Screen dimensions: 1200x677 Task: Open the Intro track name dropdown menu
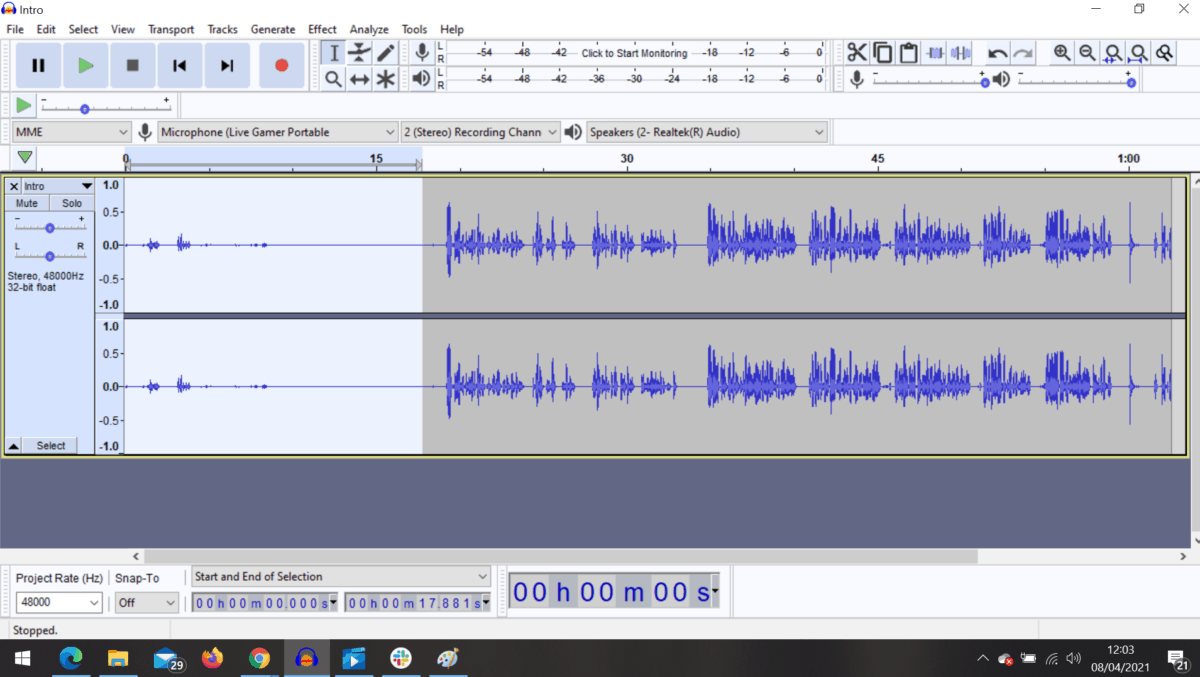tap(58, 186)
